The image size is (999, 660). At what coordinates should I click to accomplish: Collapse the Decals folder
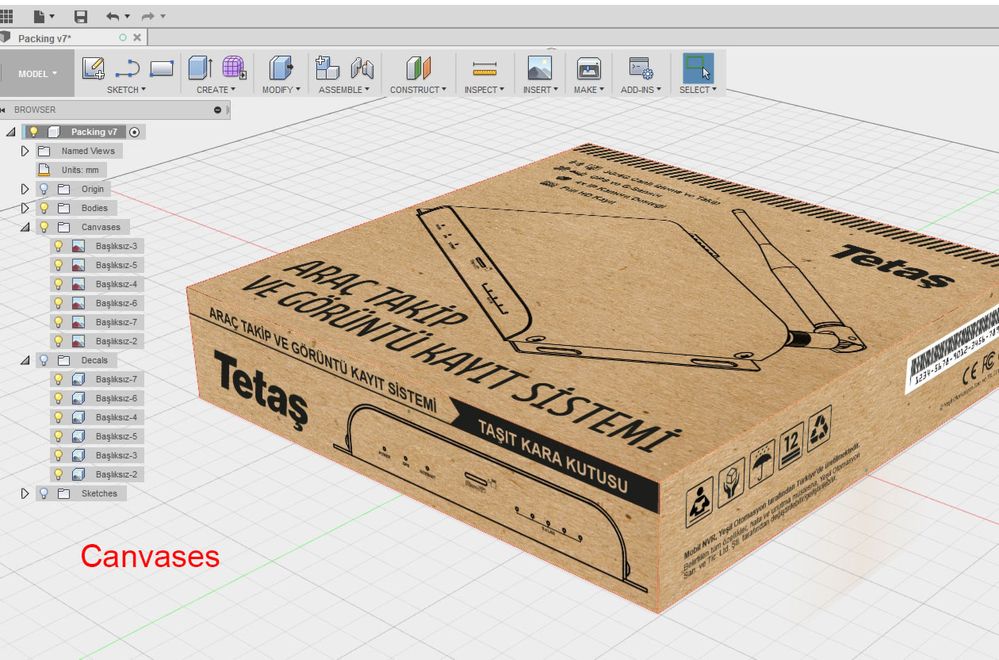click(25, 360)
